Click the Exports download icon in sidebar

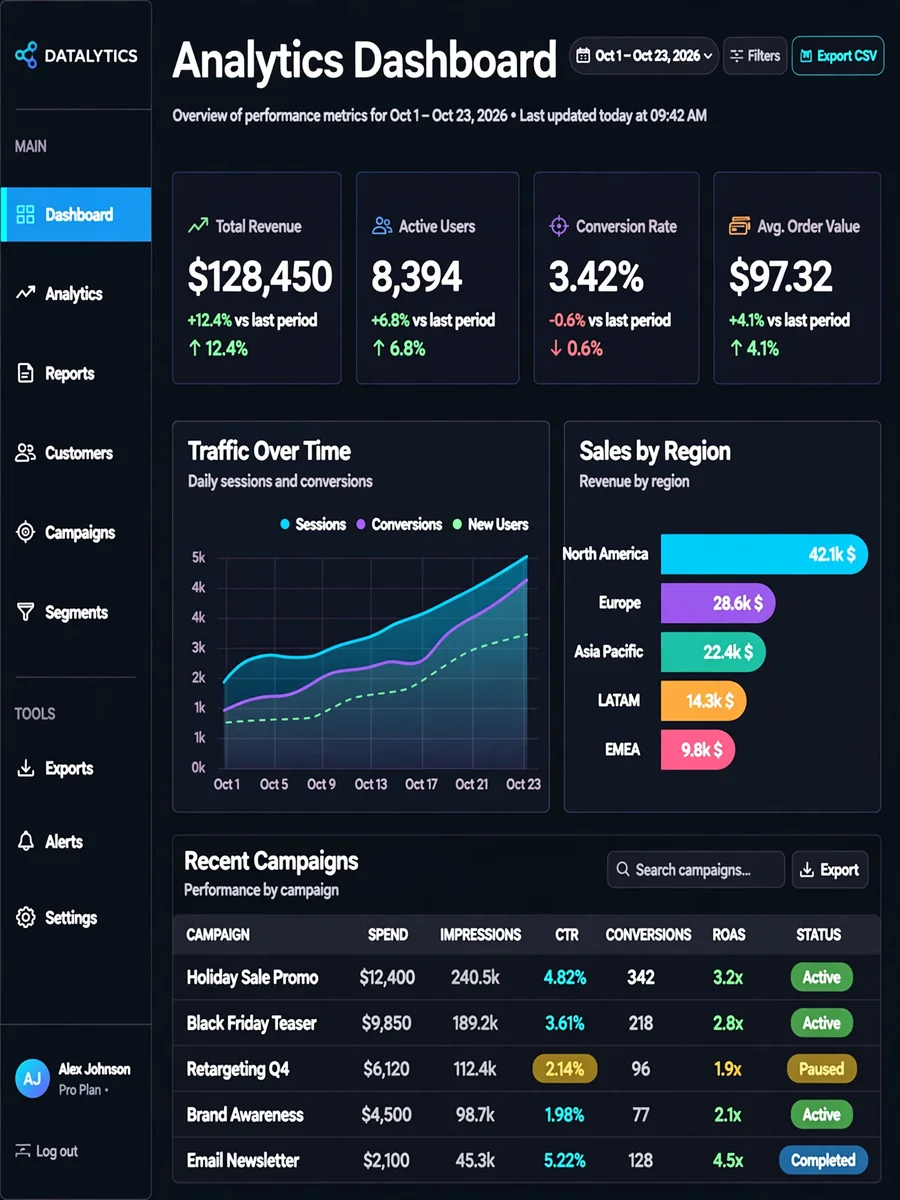coord(26,768)
